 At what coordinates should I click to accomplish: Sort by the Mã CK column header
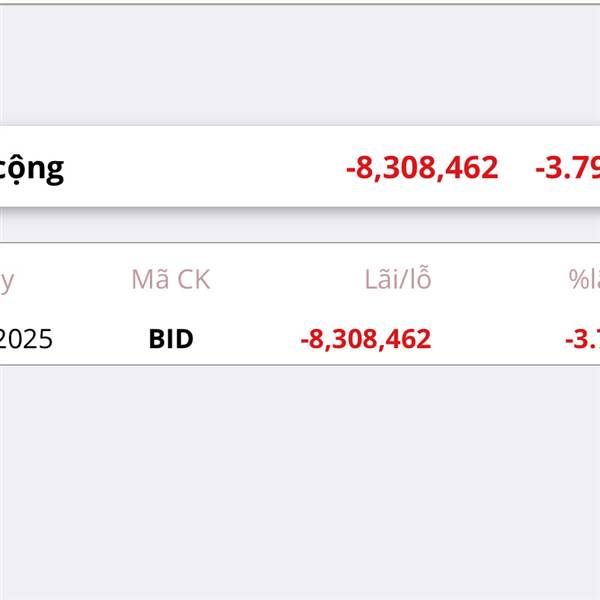click(171, 279)
